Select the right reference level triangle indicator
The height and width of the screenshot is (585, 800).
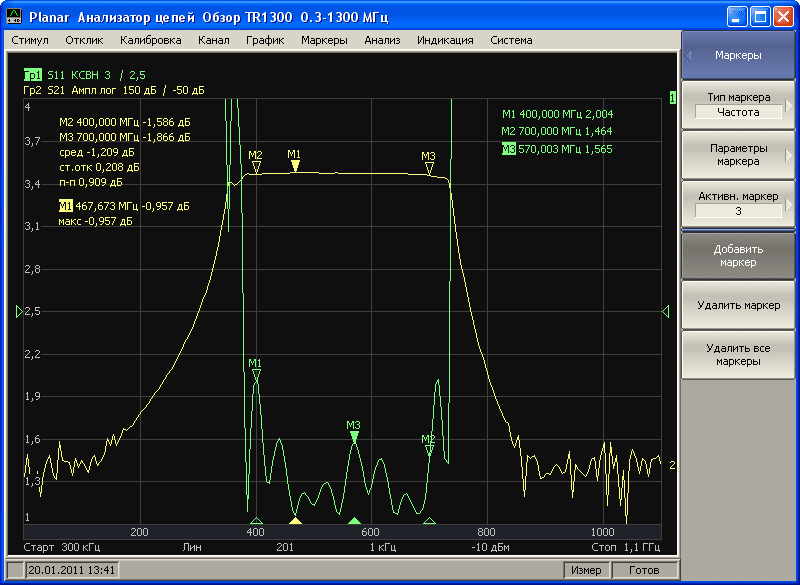[x=666, y=313]
